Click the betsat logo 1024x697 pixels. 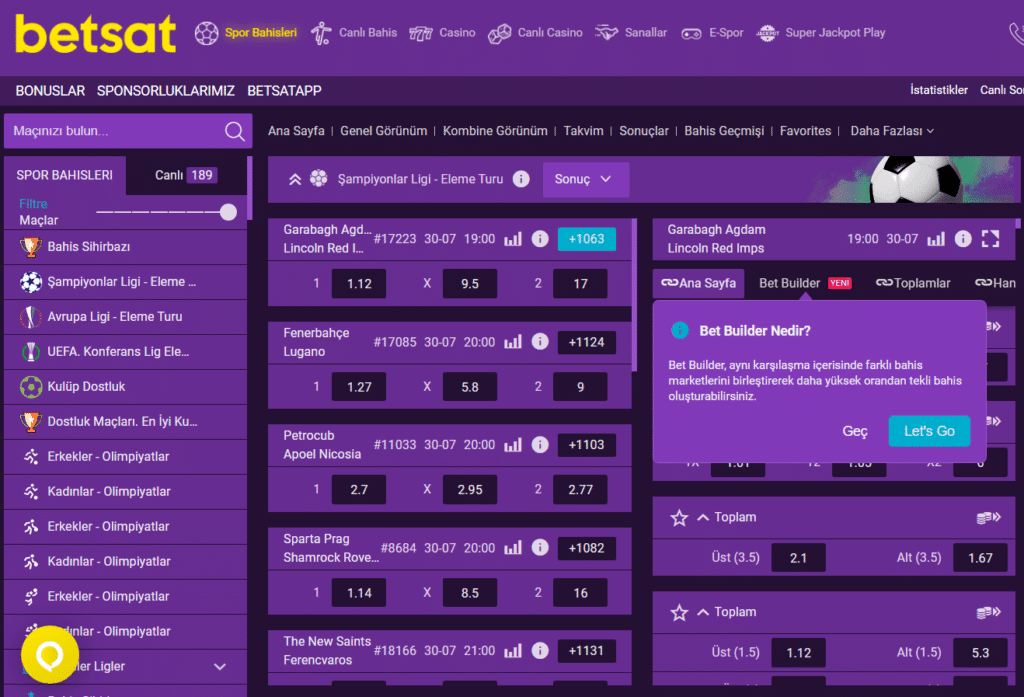point(95,34)
